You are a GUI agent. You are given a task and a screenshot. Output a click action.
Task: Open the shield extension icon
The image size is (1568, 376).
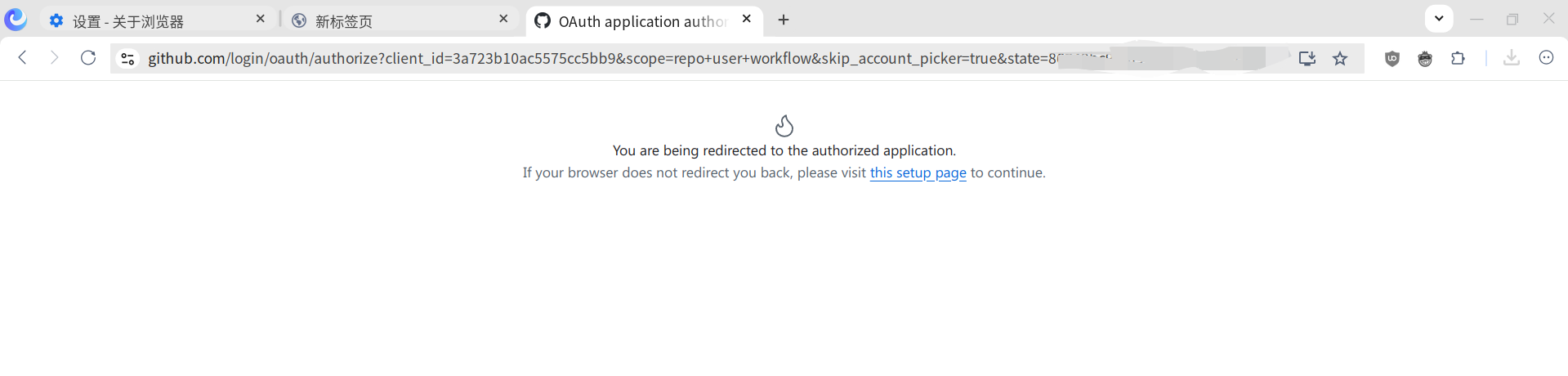1392,58
